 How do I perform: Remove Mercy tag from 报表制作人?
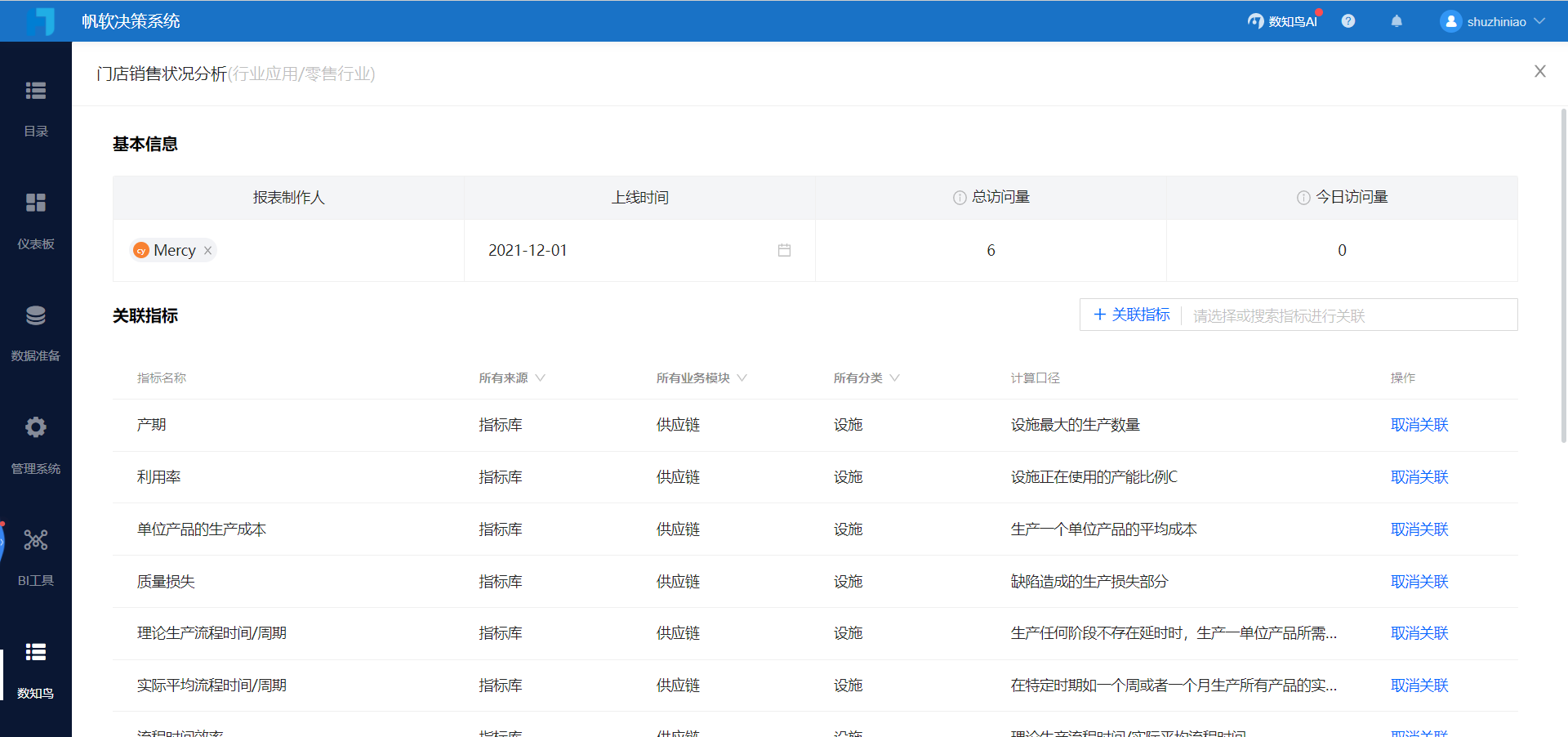pos(208,251)
